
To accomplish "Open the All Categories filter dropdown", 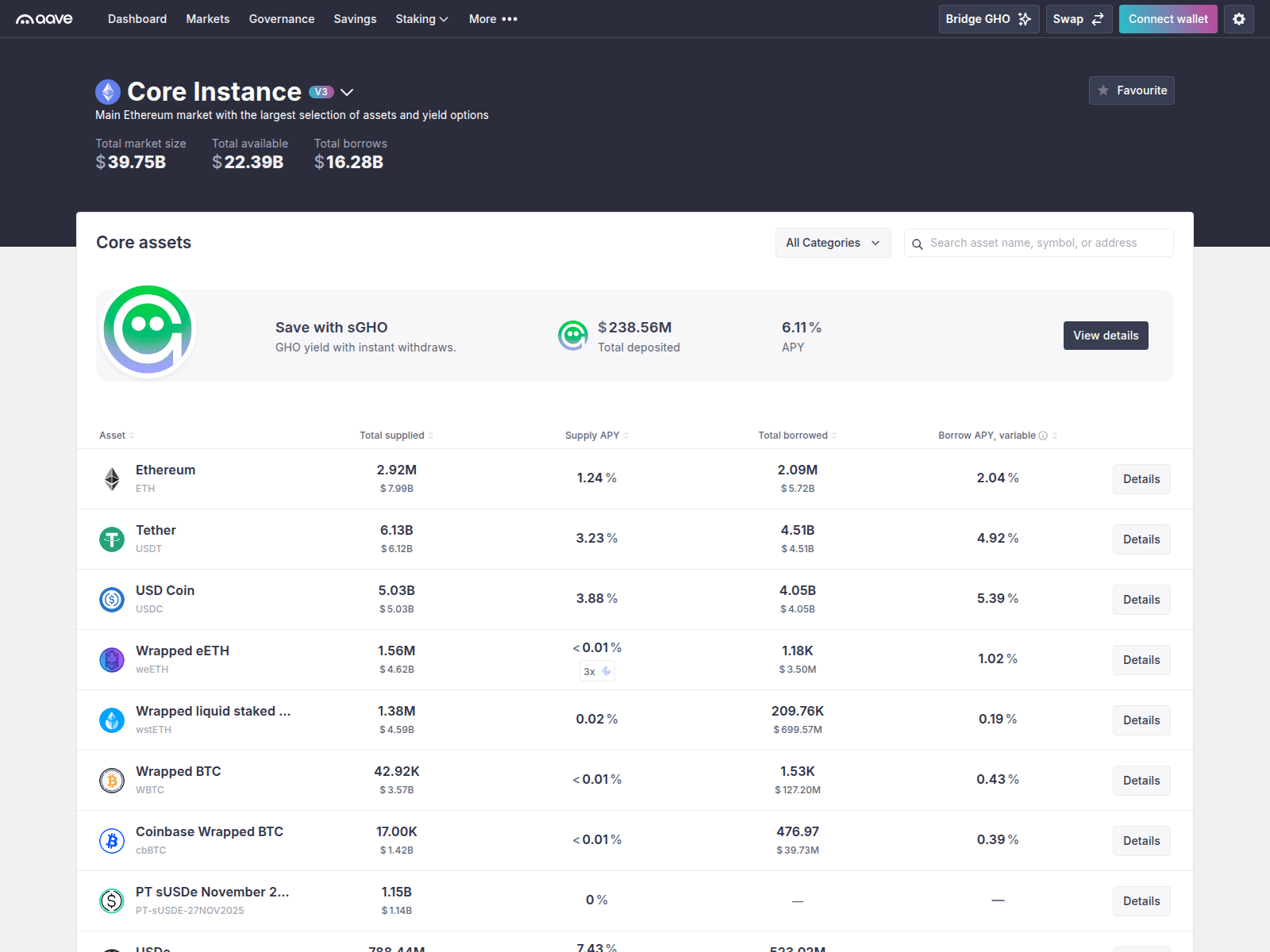I will point(833,243).
